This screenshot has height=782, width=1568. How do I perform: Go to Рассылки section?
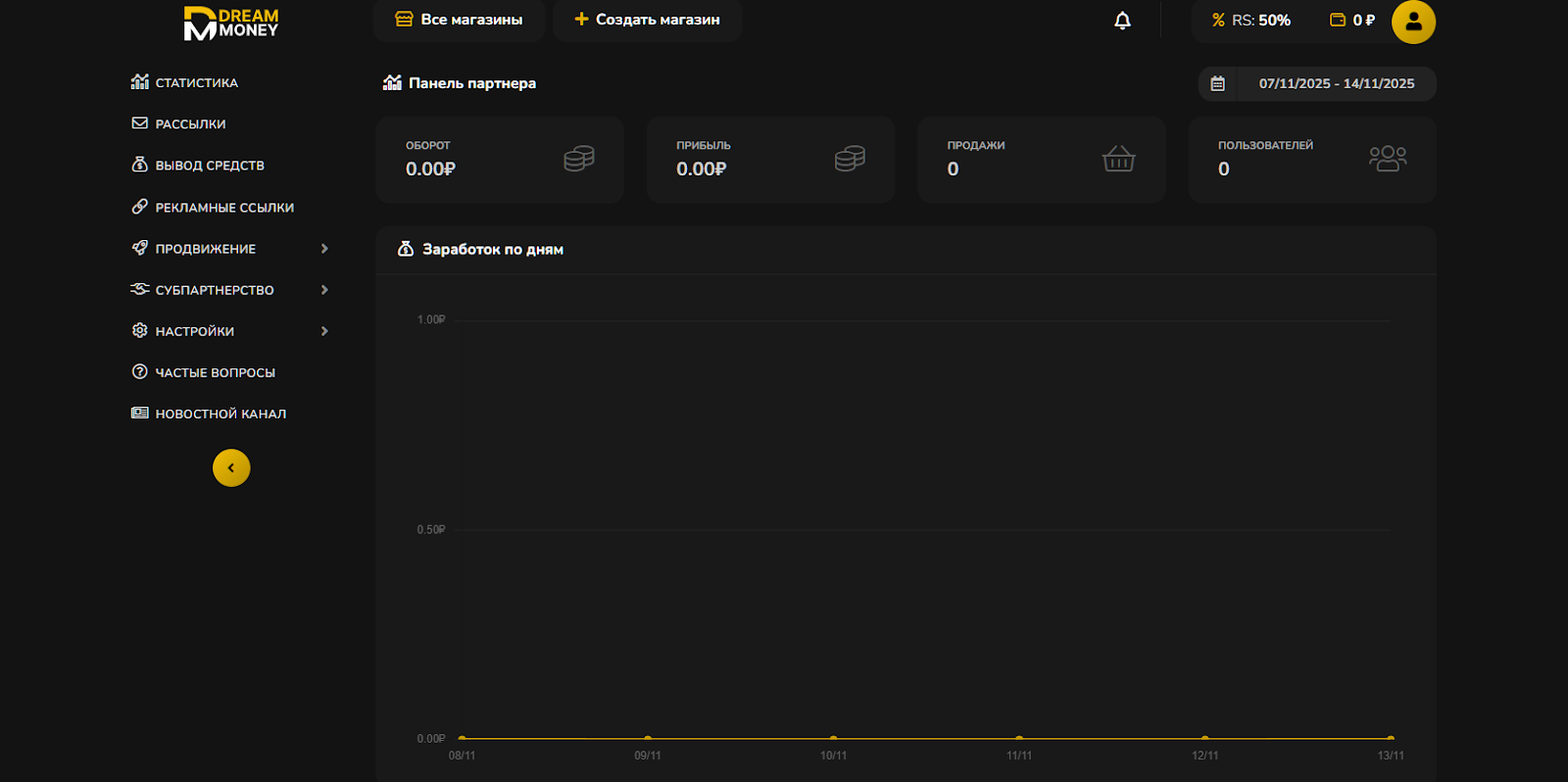[x=190, y=124]
